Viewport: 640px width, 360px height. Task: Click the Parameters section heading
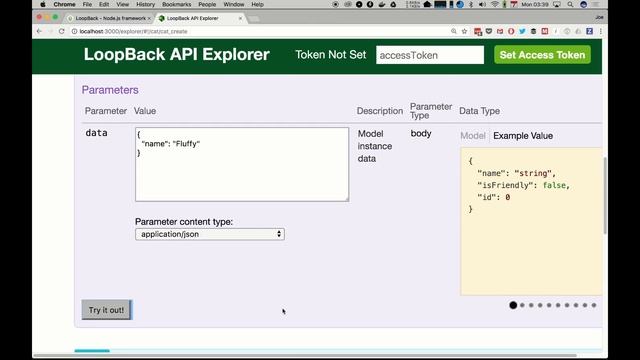pos(110,90)
